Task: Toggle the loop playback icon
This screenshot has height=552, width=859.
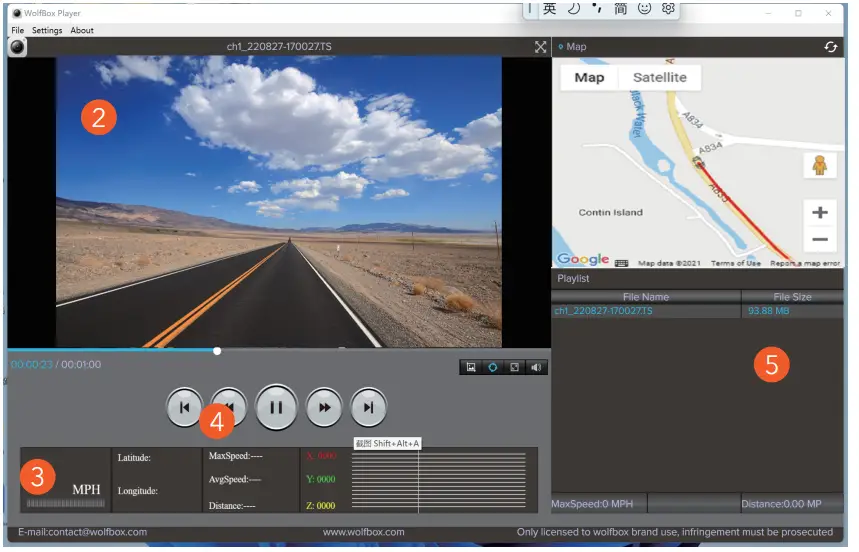Action: [493, 367]
